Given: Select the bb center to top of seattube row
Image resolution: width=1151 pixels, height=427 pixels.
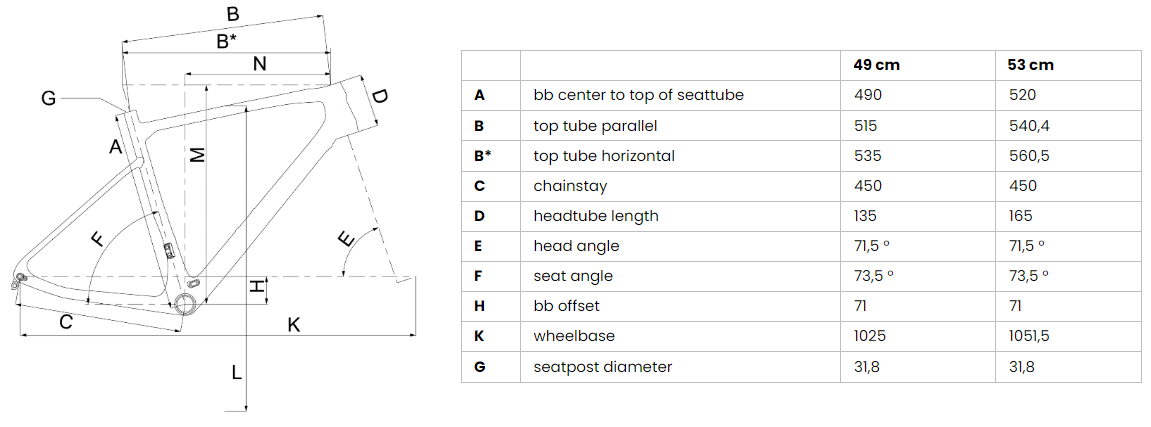Looking at the screenshot, I should click(x=801, y=95).
